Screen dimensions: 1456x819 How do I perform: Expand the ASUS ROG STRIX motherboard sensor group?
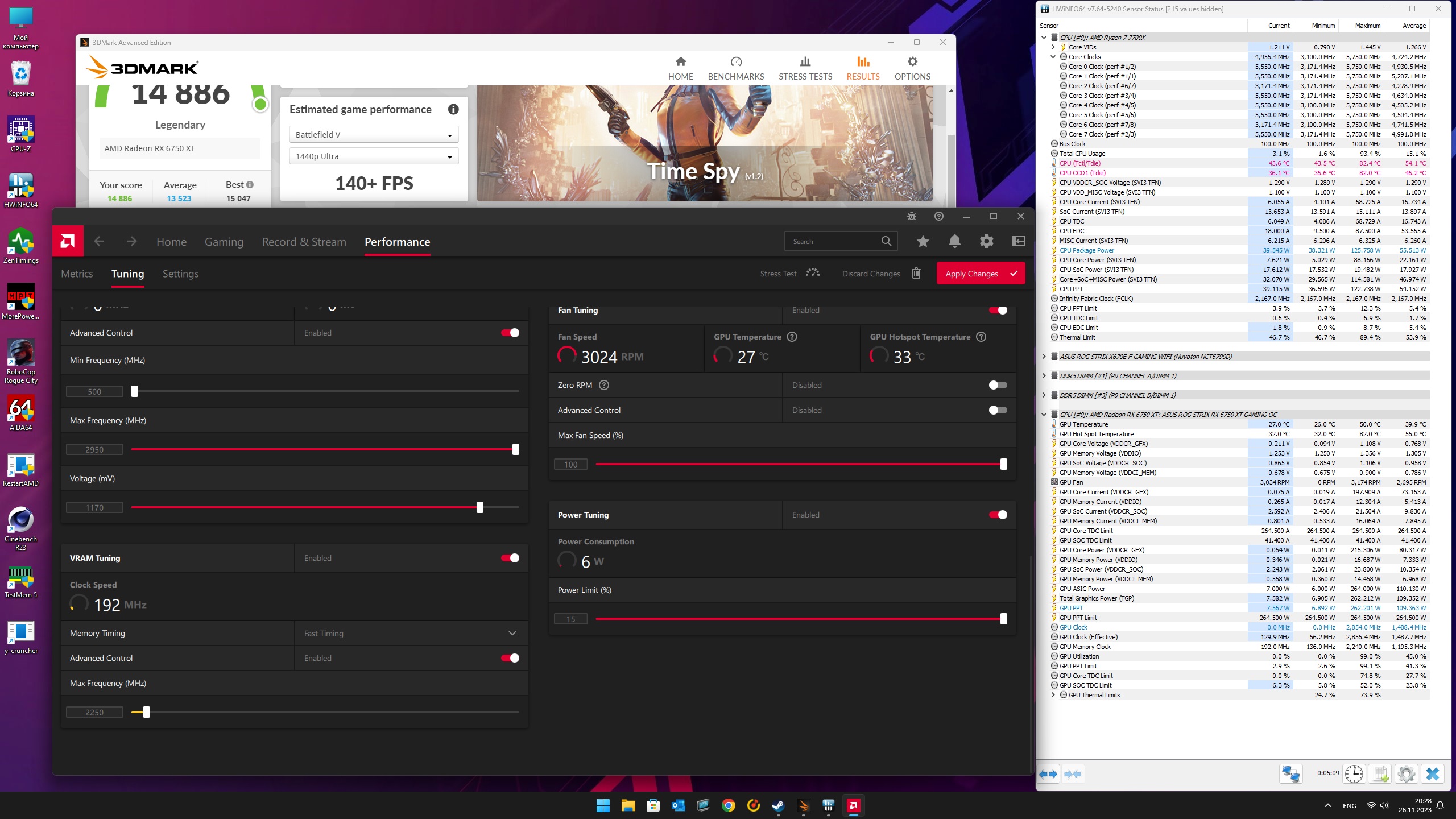tap(1044, 357)
